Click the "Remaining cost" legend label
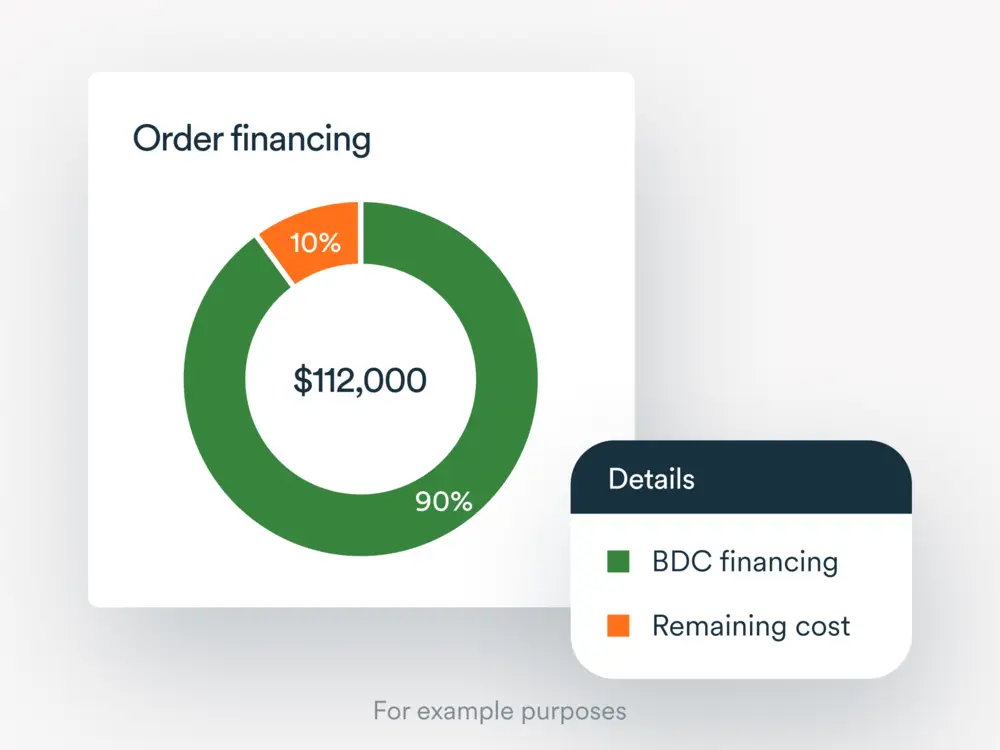The height and width of the screenshot is (750, 1000). (x=751, y=626)
